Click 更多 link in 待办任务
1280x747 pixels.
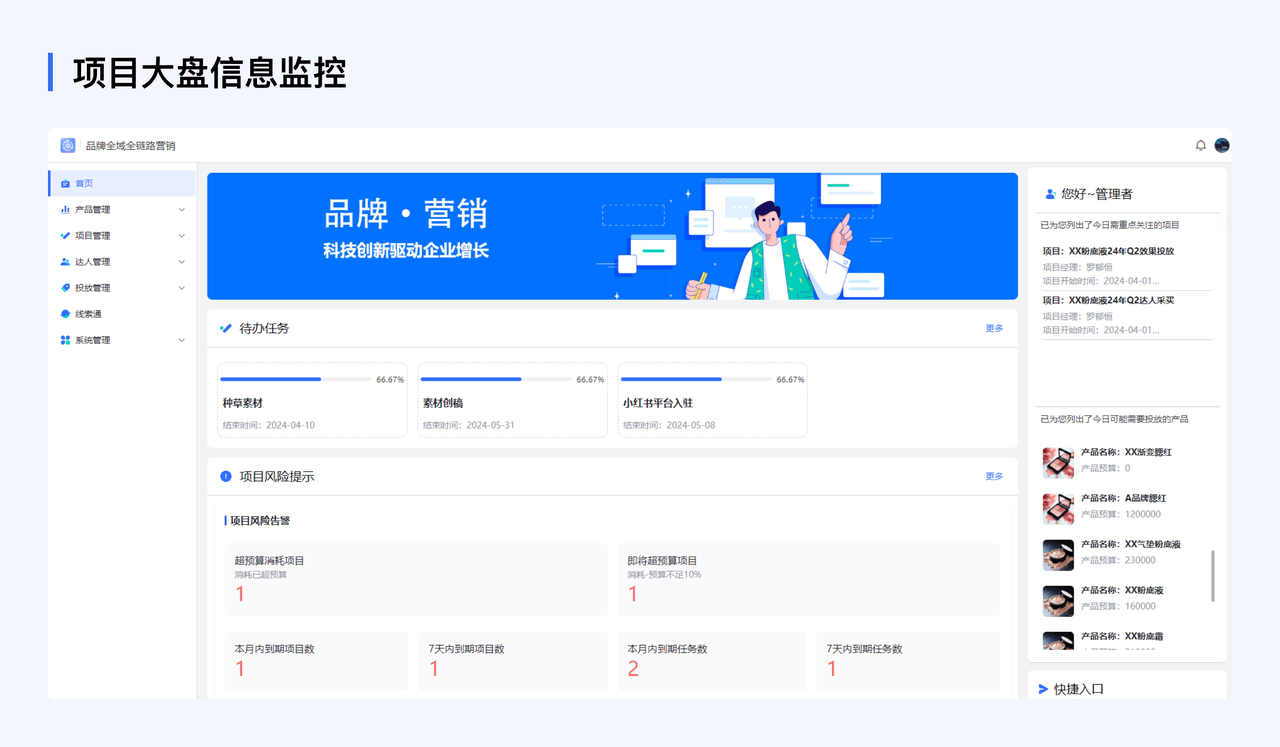click(x=994, y=328)
